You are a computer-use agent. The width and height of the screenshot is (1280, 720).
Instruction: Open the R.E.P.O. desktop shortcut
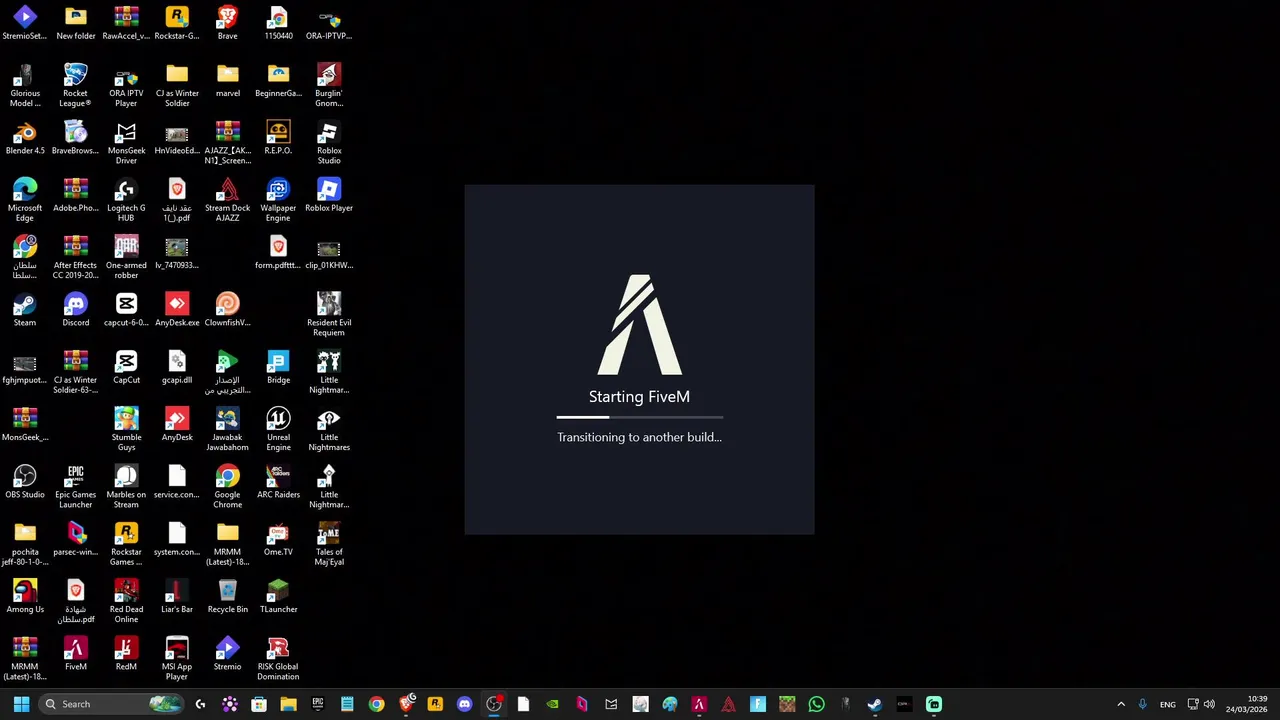click(x=278, y=138)
